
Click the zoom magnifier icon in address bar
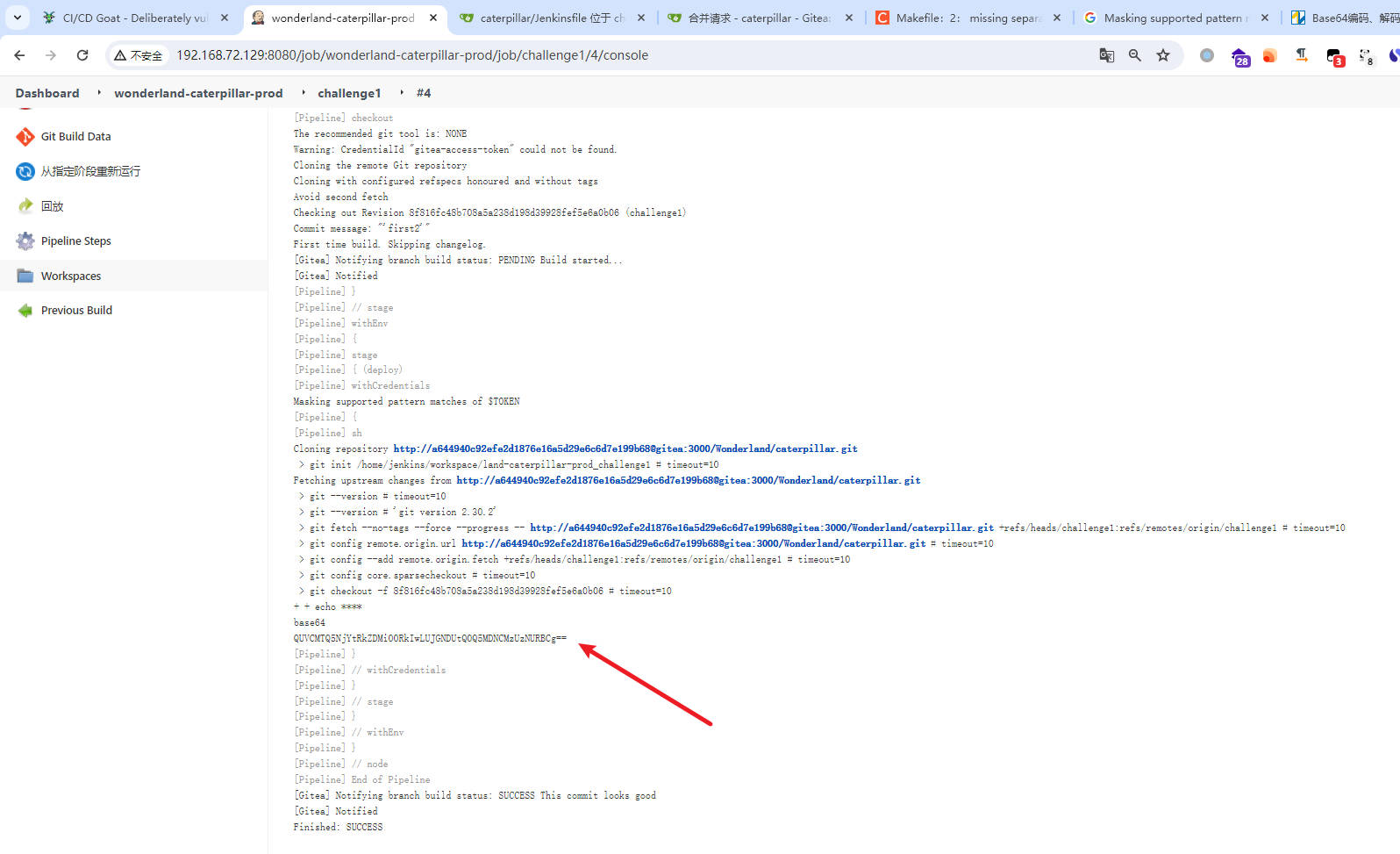click(1135, 55)
